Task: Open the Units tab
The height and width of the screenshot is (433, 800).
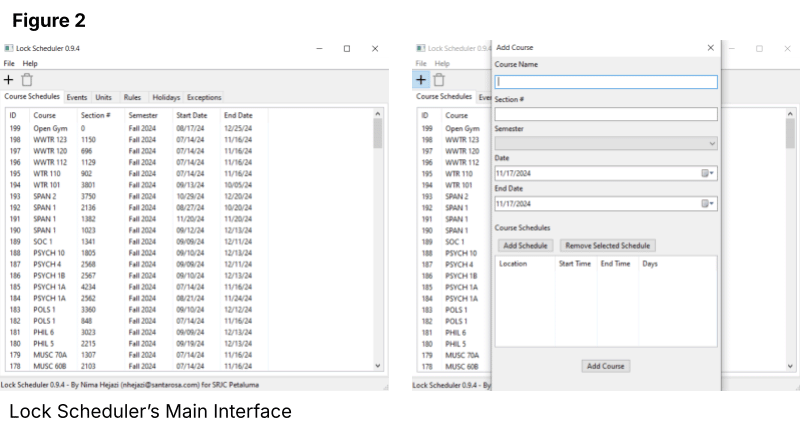Action: [x=104, y=98]
